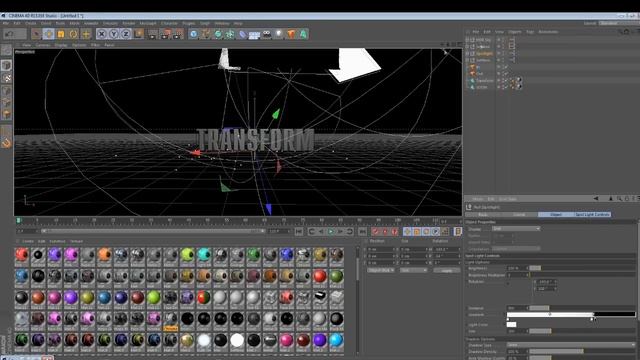The image size is (640, 360).
Task: Select Spot Light Controls tab
Action: click(x=592, y=214)
